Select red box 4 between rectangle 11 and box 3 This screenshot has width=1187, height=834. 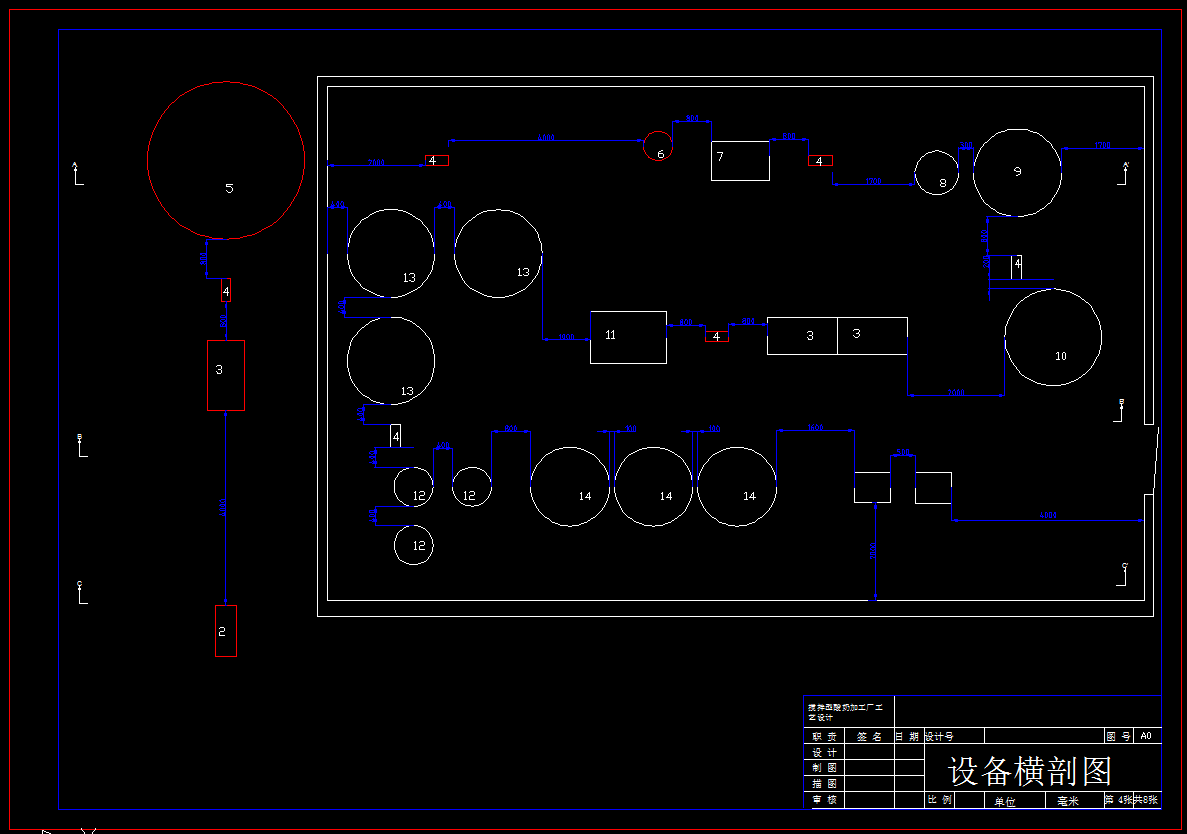(x=717, y=337)
